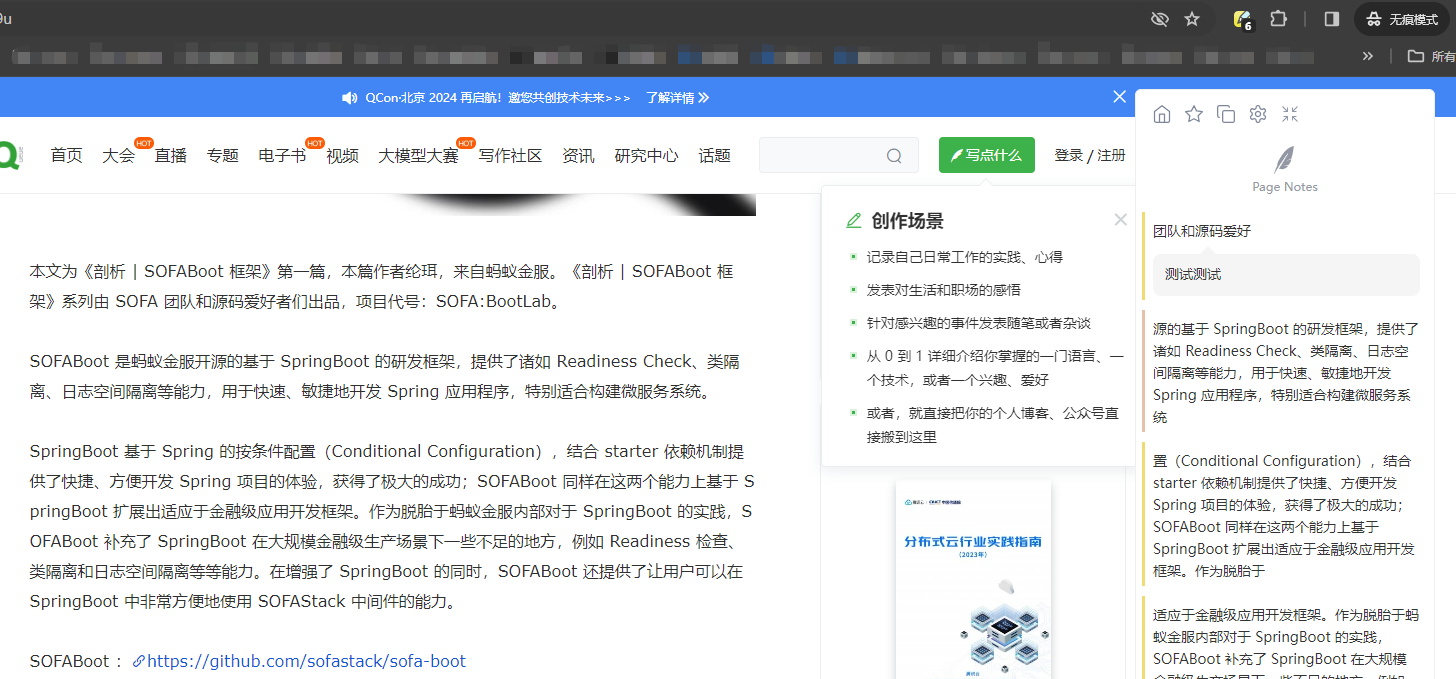This screenshot has width=1456, height=679.
Task: Click the 创作场景 heading
Action: pyautogui.click(x=907, y=221)
